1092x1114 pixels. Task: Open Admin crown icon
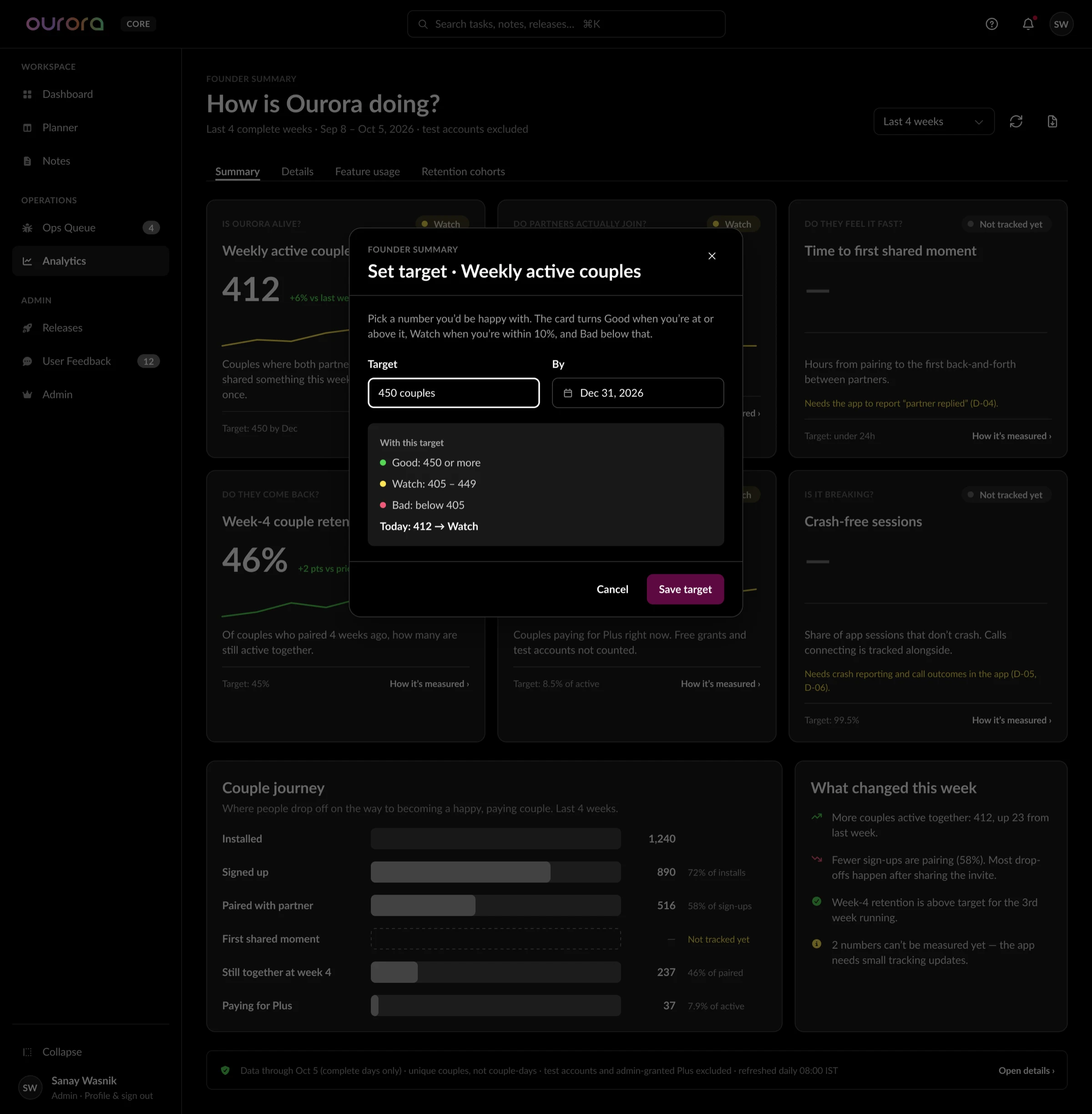[x=27, y=394]
